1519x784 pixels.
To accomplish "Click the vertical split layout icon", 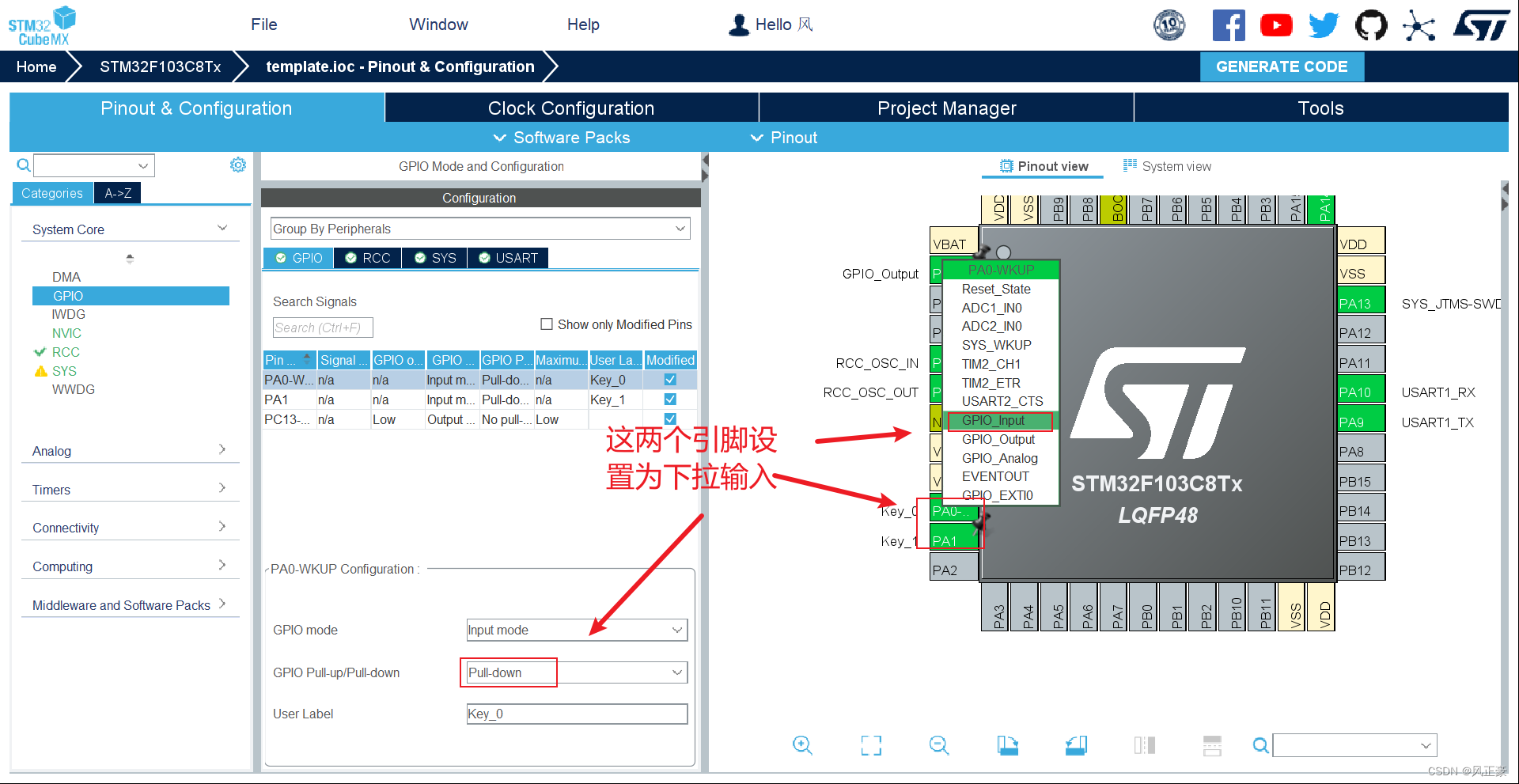I will pyautogui.click(x=1144, y=744).
